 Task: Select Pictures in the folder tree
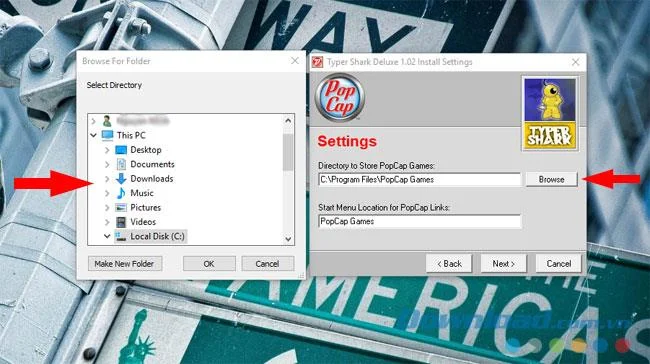[x=146, y=207]
